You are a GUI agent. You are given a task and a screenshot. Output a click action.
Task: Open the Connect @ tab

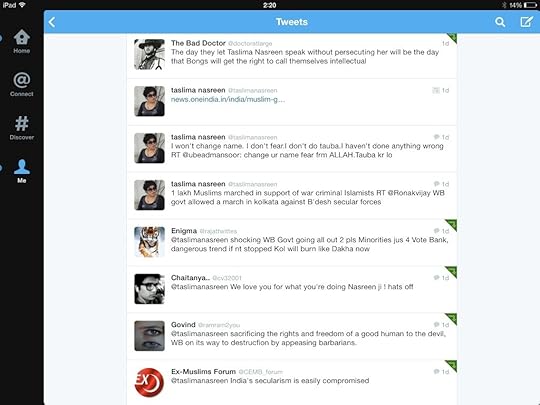22,84
